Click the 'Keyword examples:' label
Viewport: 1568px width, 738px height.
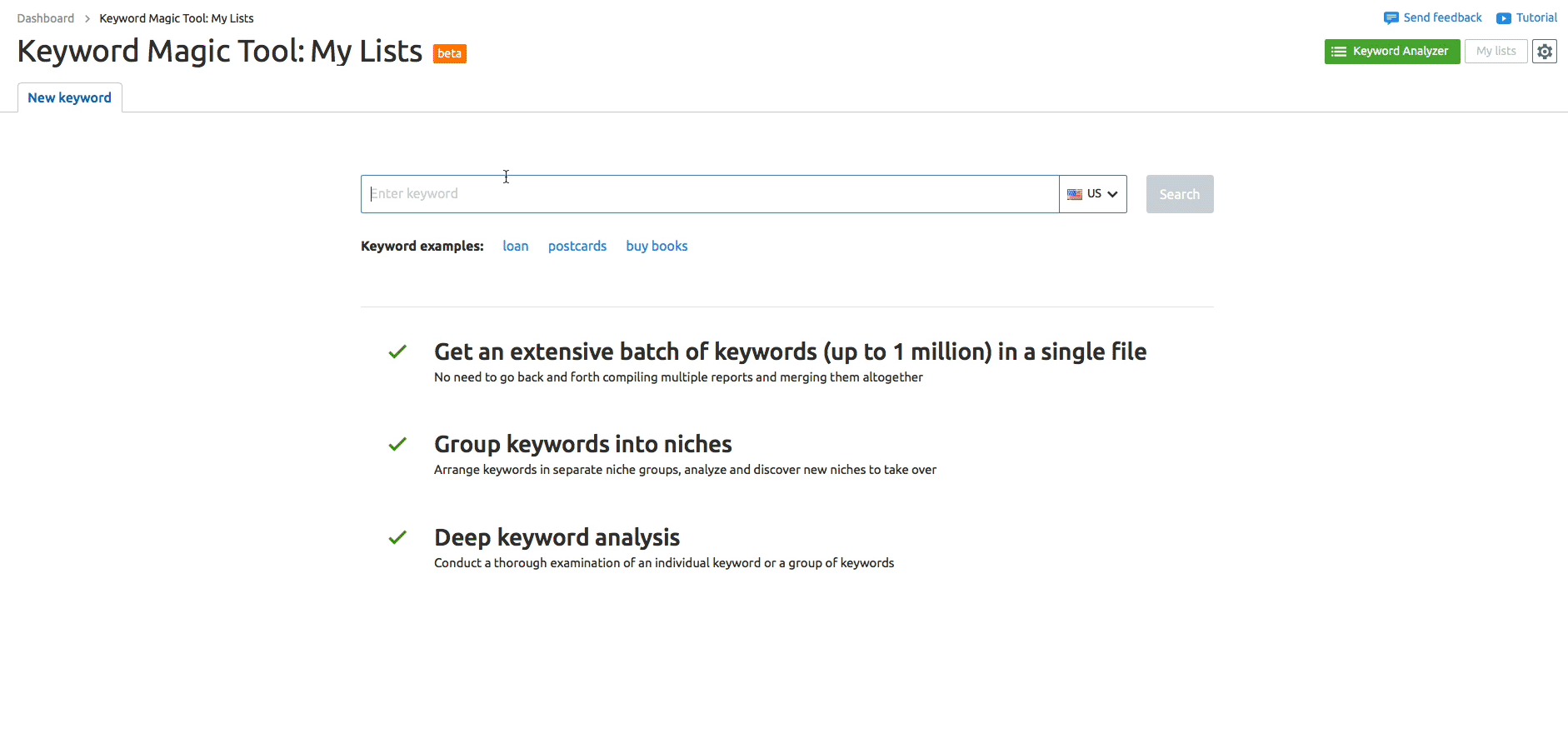pyautogui.click(x=422, y=246)
